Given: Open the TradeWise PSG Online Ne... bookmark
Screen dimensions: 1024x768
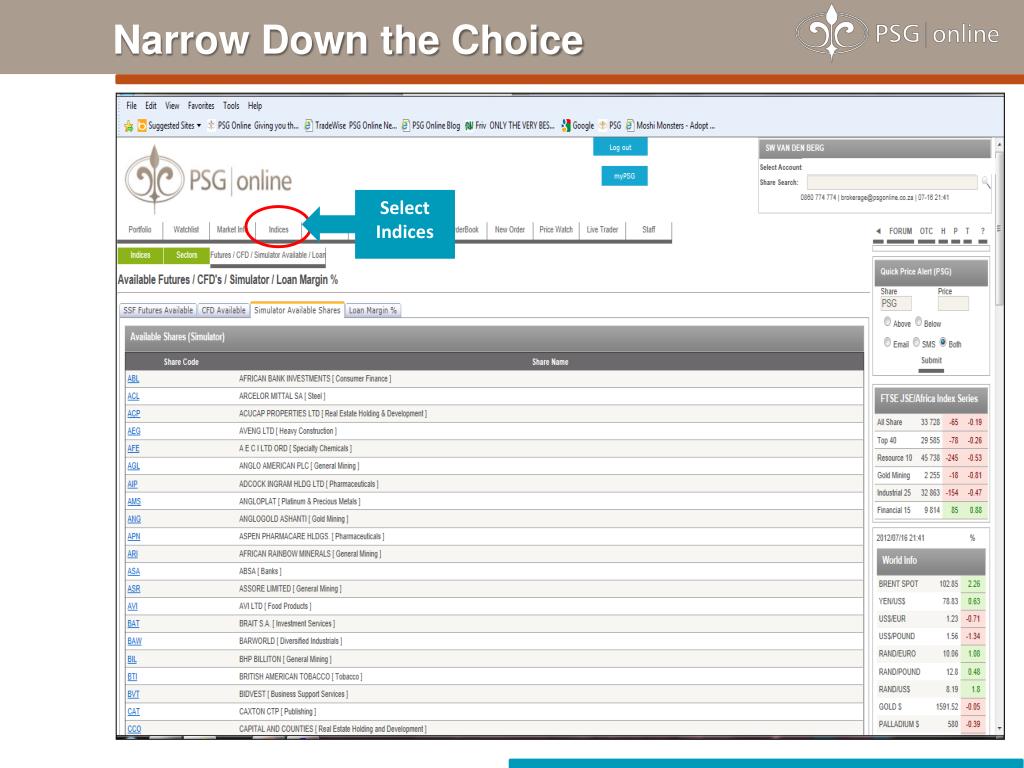Looking at the screenshot, I should (x=351, y=125).
